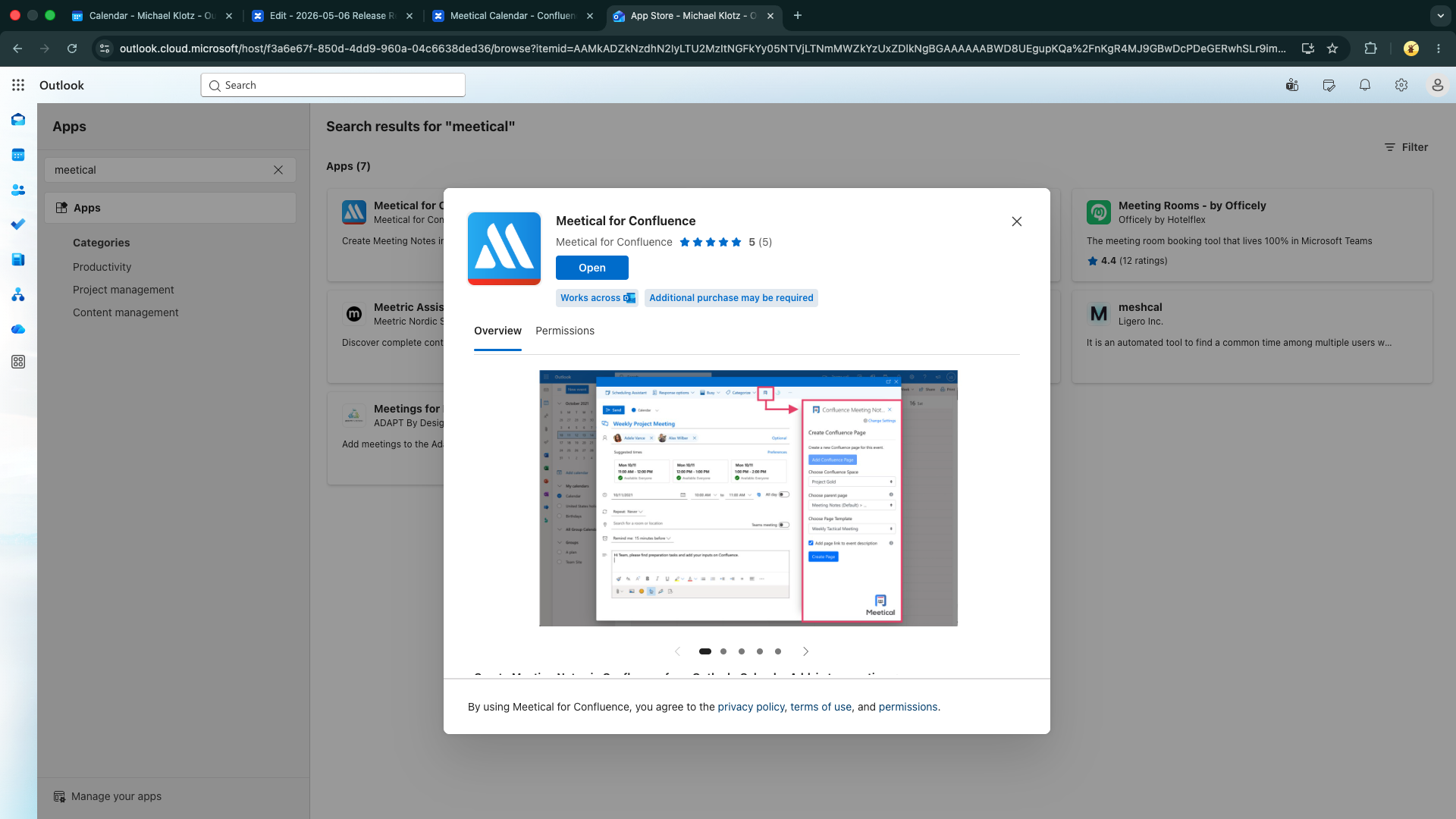Image resolution: width=1456 pixels, height=819 pixels.
Task: Open To Do from the left rail
Action: [x=18, y=224]
